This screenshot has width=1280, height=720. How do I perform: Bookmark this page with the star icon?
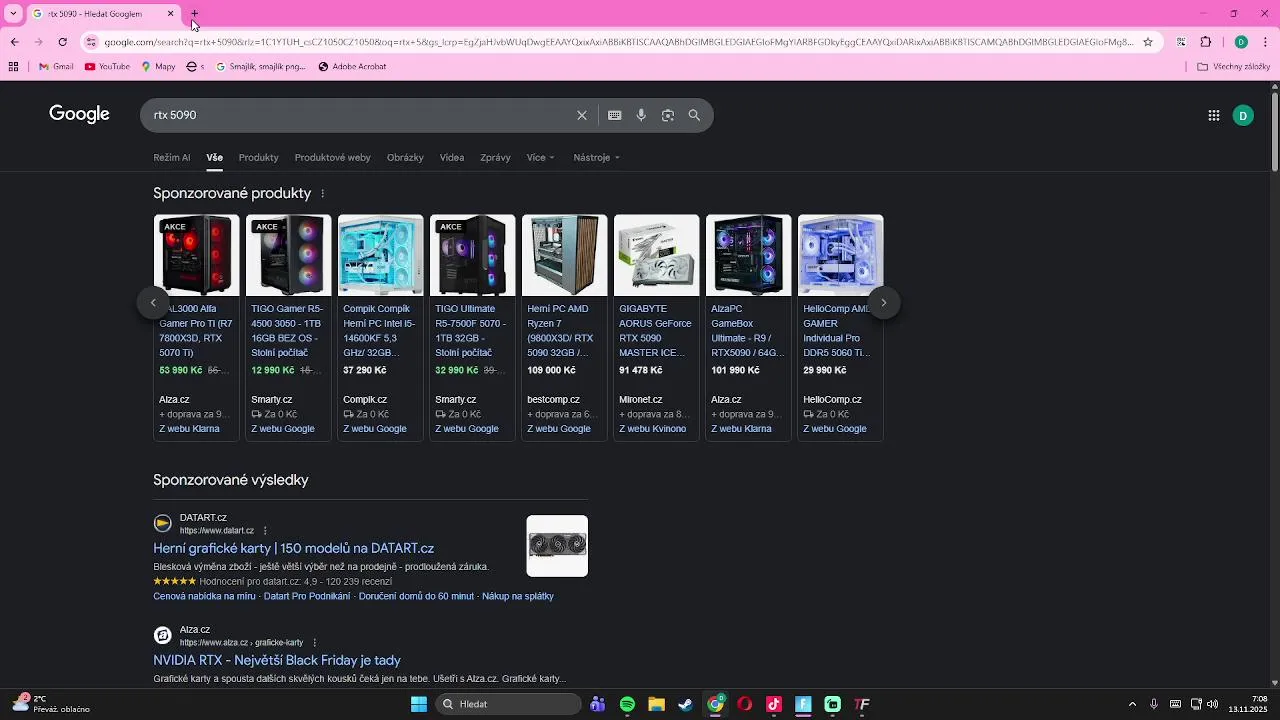pyautogui.click(x=1148, y=42)
